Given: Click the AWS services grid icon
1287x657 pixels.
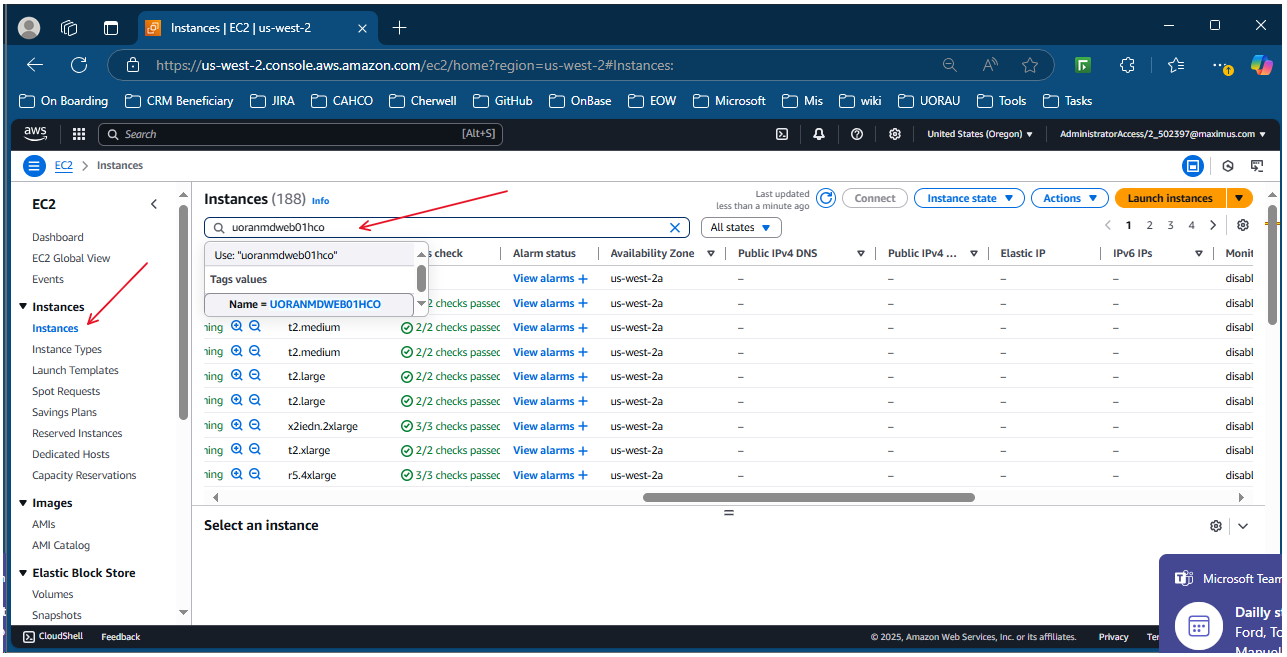Looking at the screenshot, I should 79,134.
